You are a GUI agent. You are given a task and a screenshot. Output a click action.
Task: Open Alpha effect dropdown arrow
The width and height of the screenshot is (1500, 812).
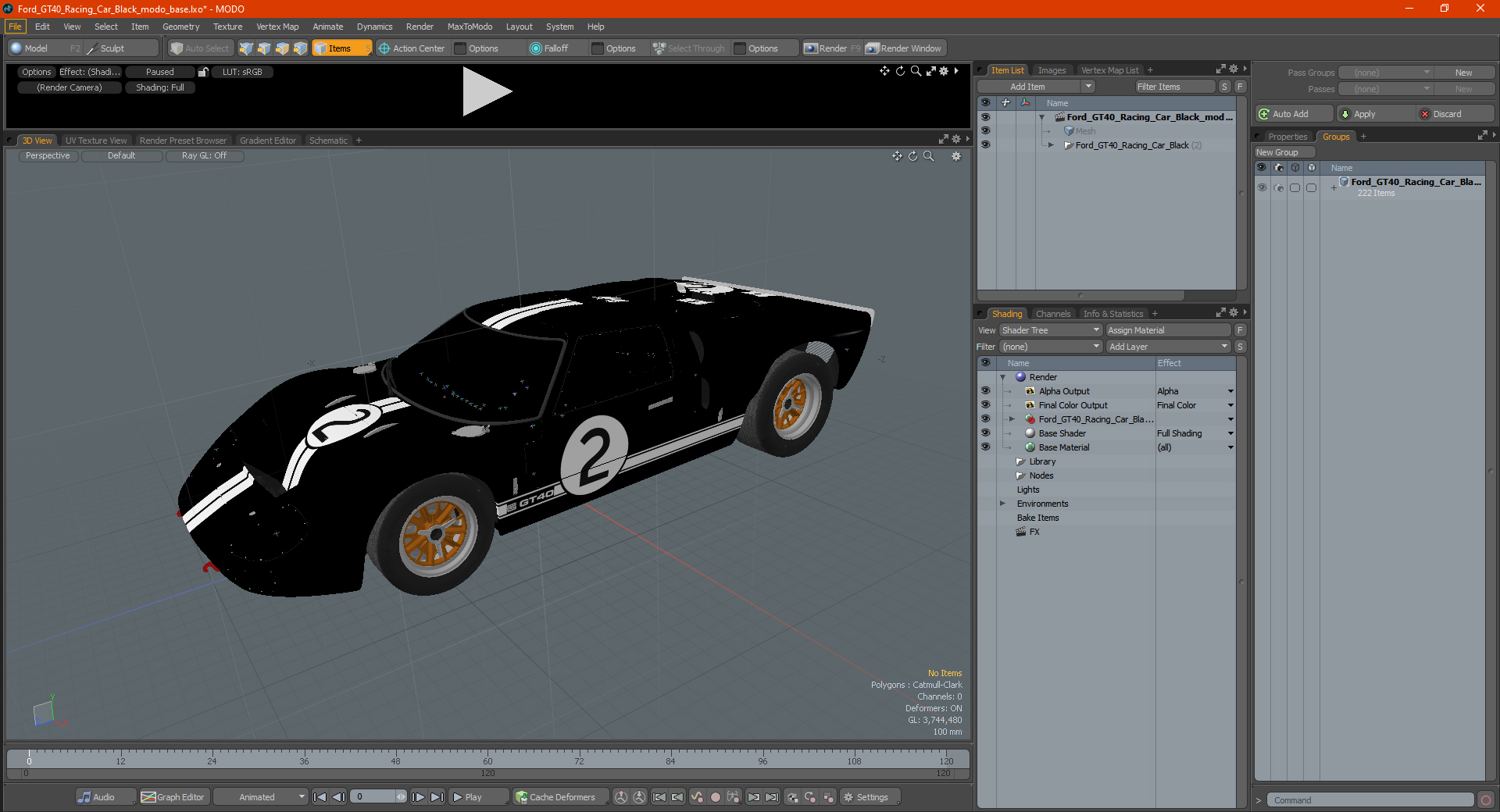1230,391
